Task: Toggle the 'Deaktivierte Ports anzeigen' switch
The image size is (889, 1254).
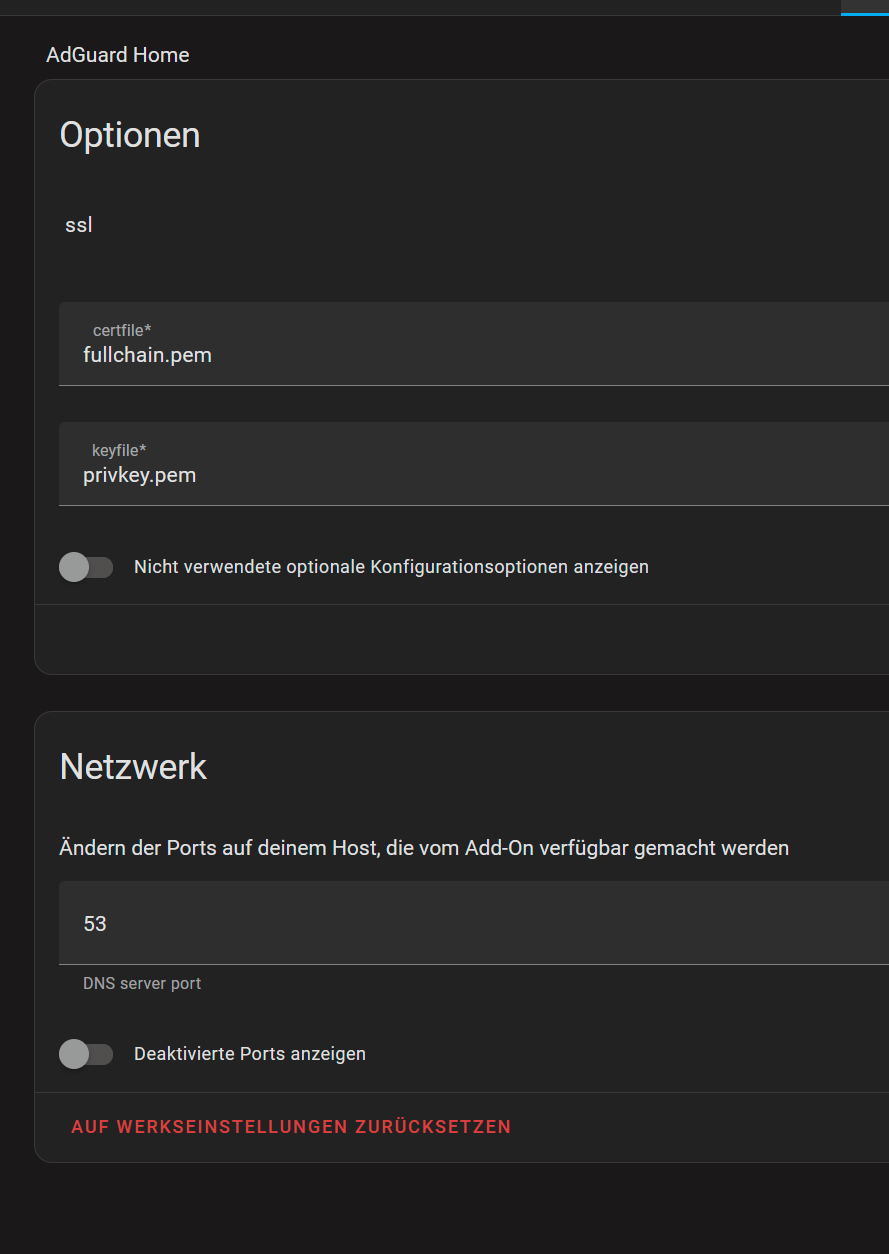Action: pyautogui.click(x=86, y=1054)
